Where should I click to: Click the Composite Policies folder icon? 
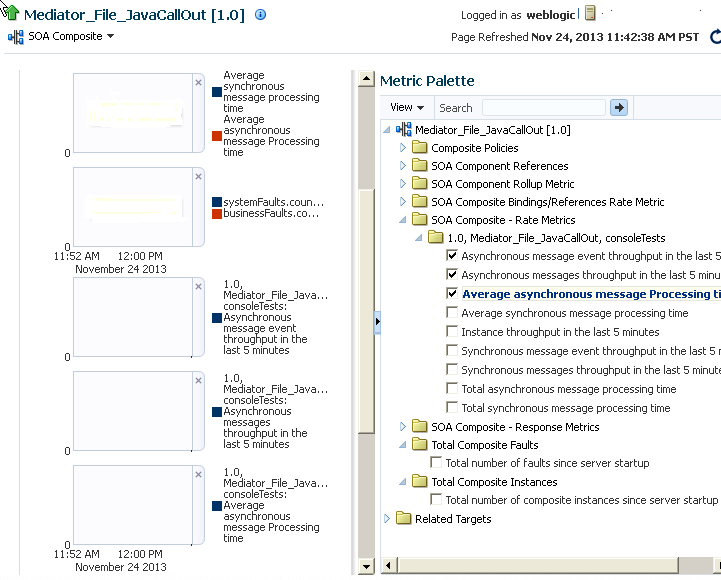click(x=418, y=148)
